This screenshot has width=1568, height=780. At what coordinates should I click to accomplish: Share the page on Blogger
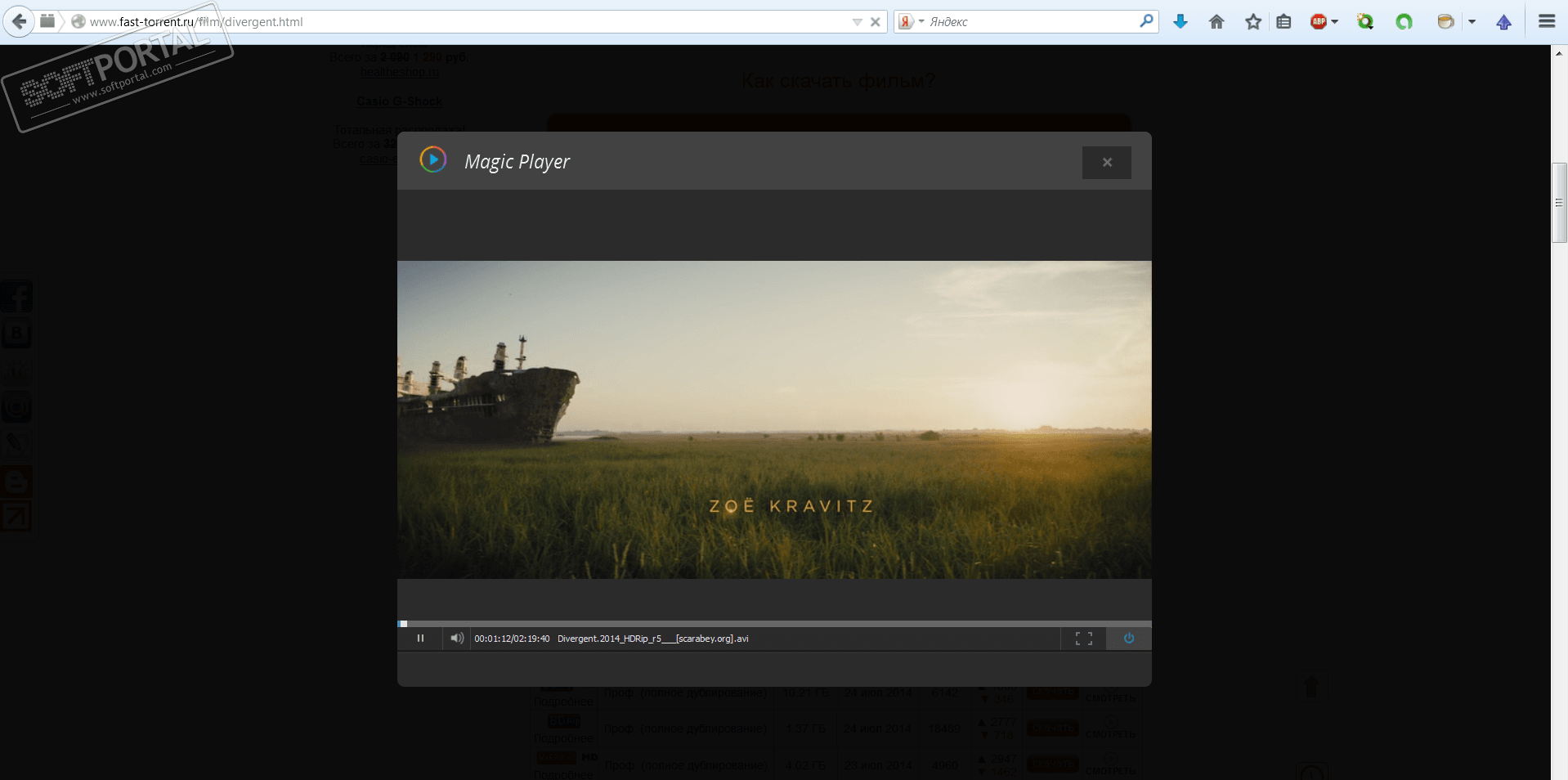coord(16,481)
